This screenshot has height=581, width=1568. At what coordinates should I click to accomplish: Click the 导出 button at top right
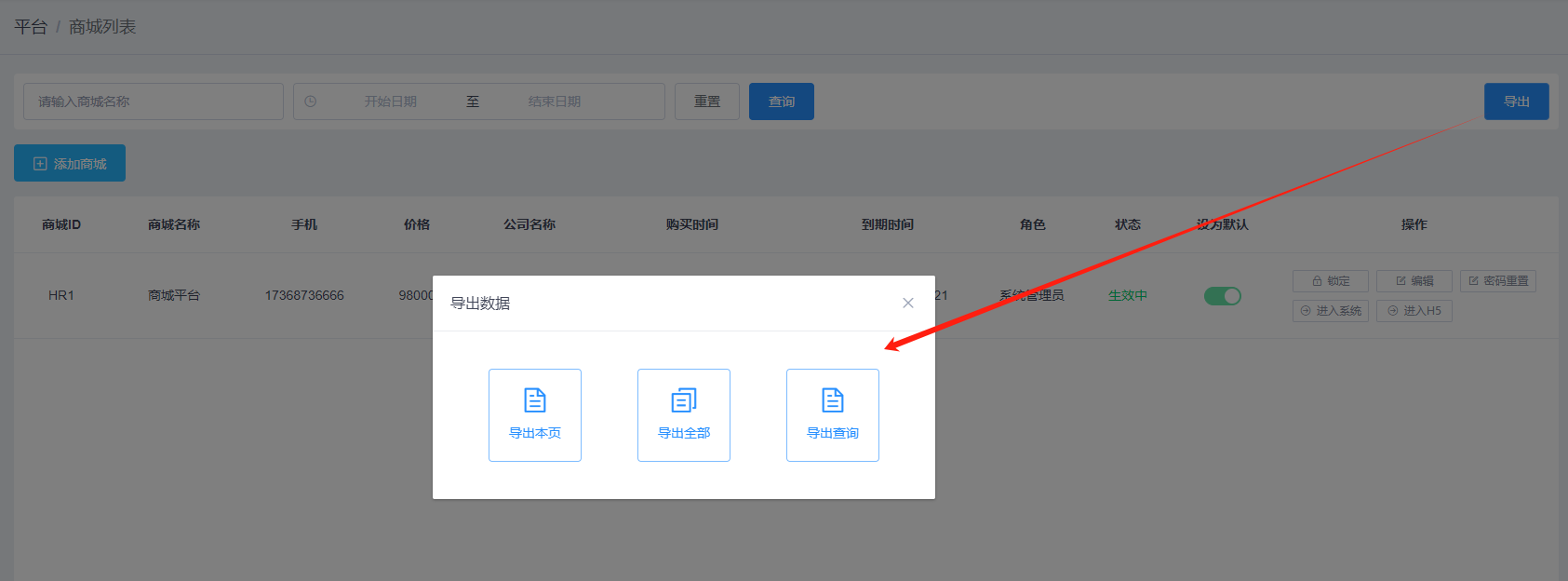[1516, 101]
